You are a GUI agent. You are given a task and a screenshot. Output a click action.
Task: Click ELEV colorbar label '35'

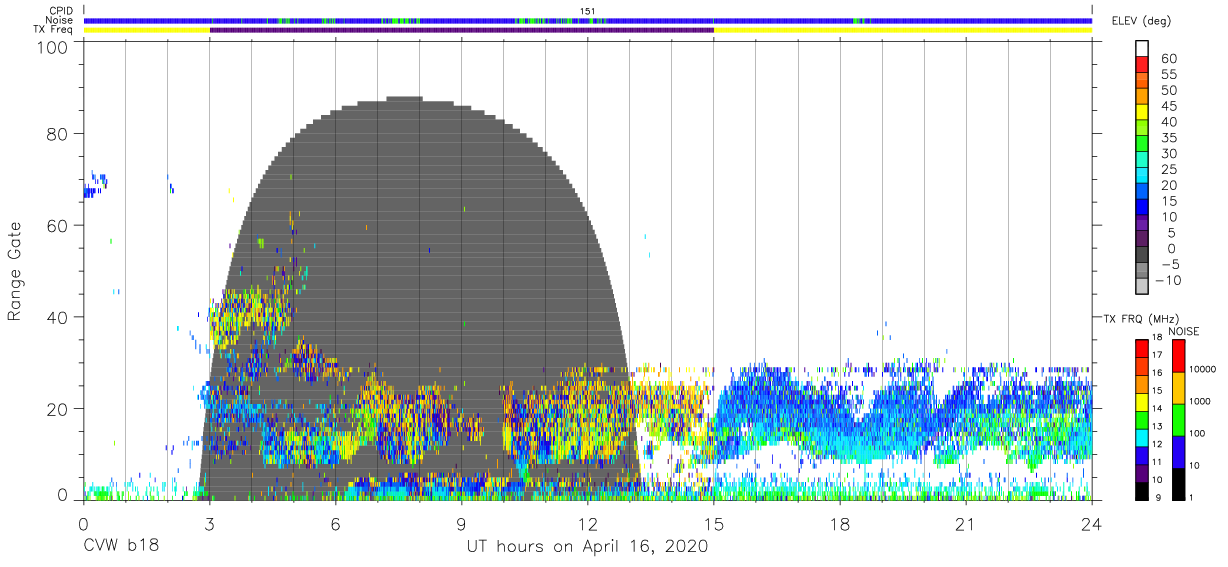point(1168,138)
